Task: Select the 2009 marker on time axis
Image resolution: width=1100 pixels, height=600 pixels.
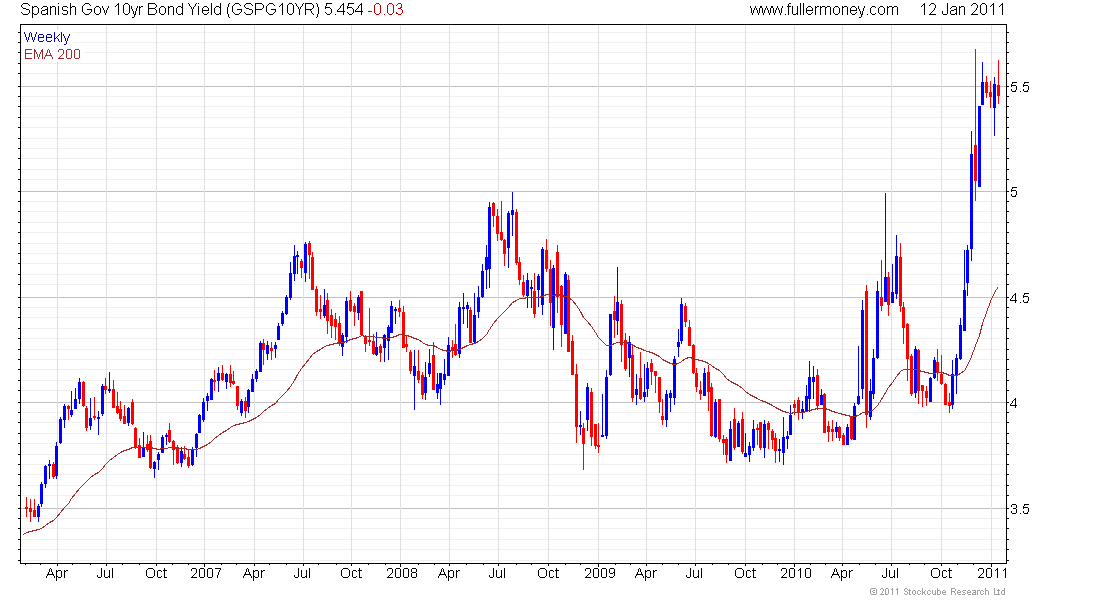Action: click(x=598, y=574)
